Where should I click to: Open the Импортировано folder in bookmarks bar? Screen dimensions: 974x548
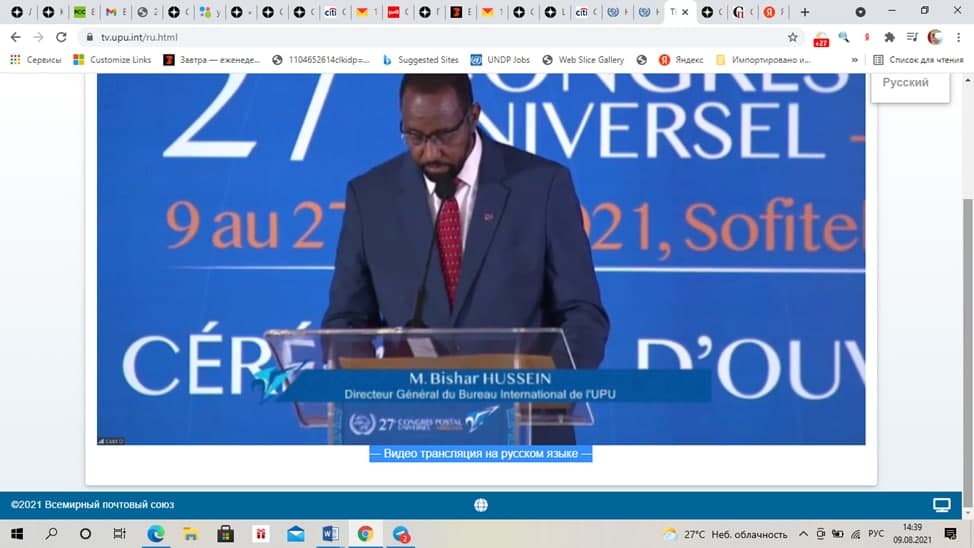(763, 60)
